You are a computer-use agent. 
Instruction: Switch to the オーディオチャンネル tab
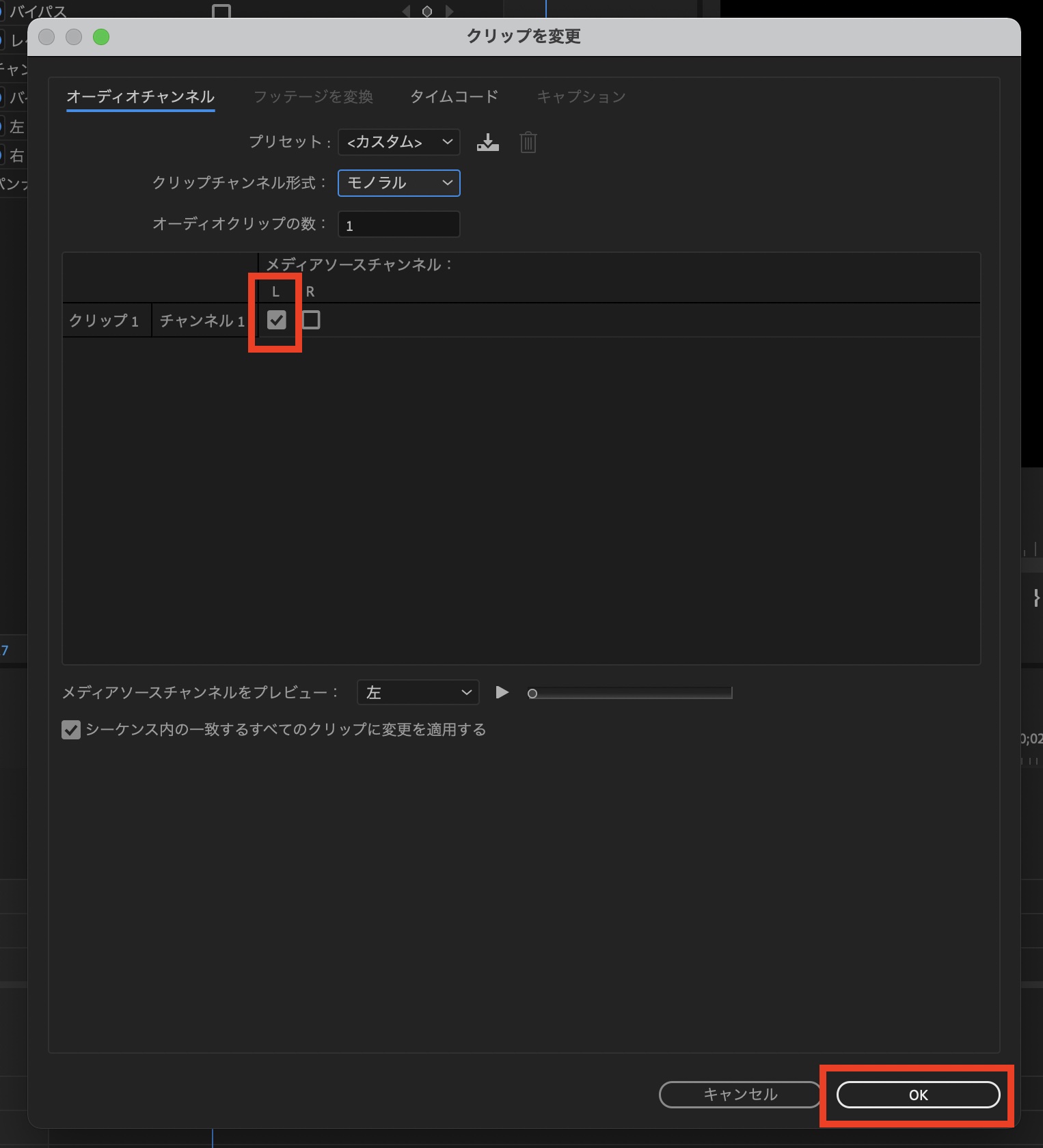(141, 96)
